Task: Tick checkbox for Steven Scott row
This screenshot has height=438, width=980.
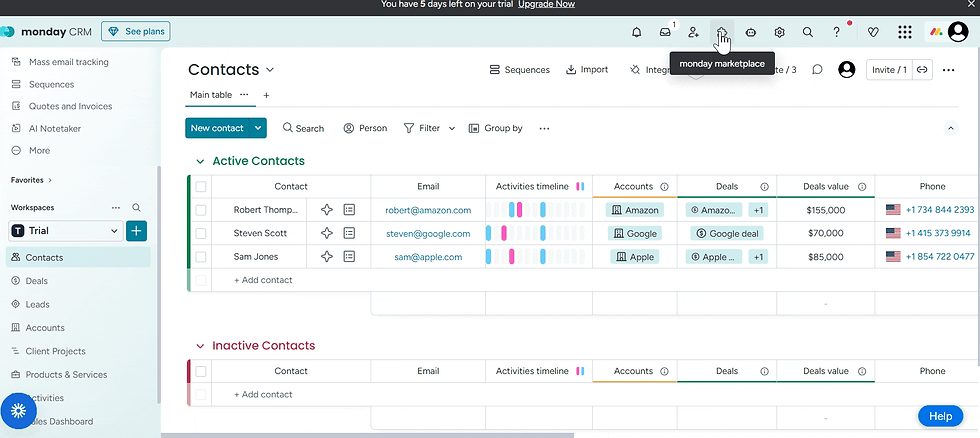Action: click(x=201, y=233)
